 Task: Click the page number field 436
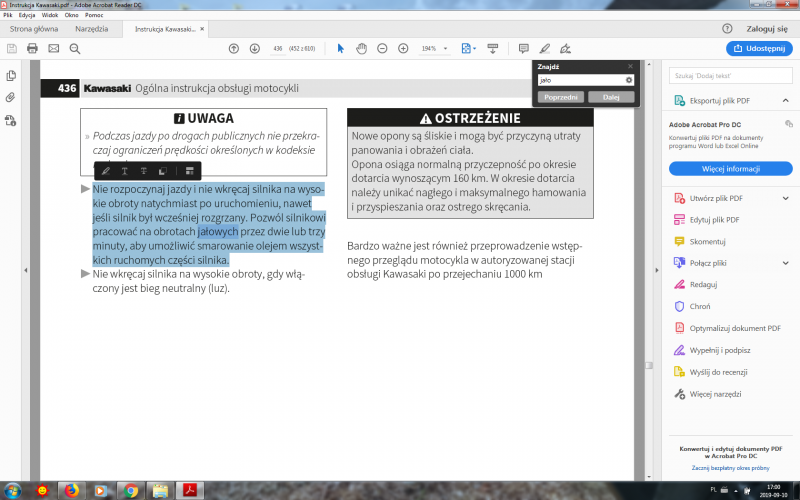coord(278,48)
